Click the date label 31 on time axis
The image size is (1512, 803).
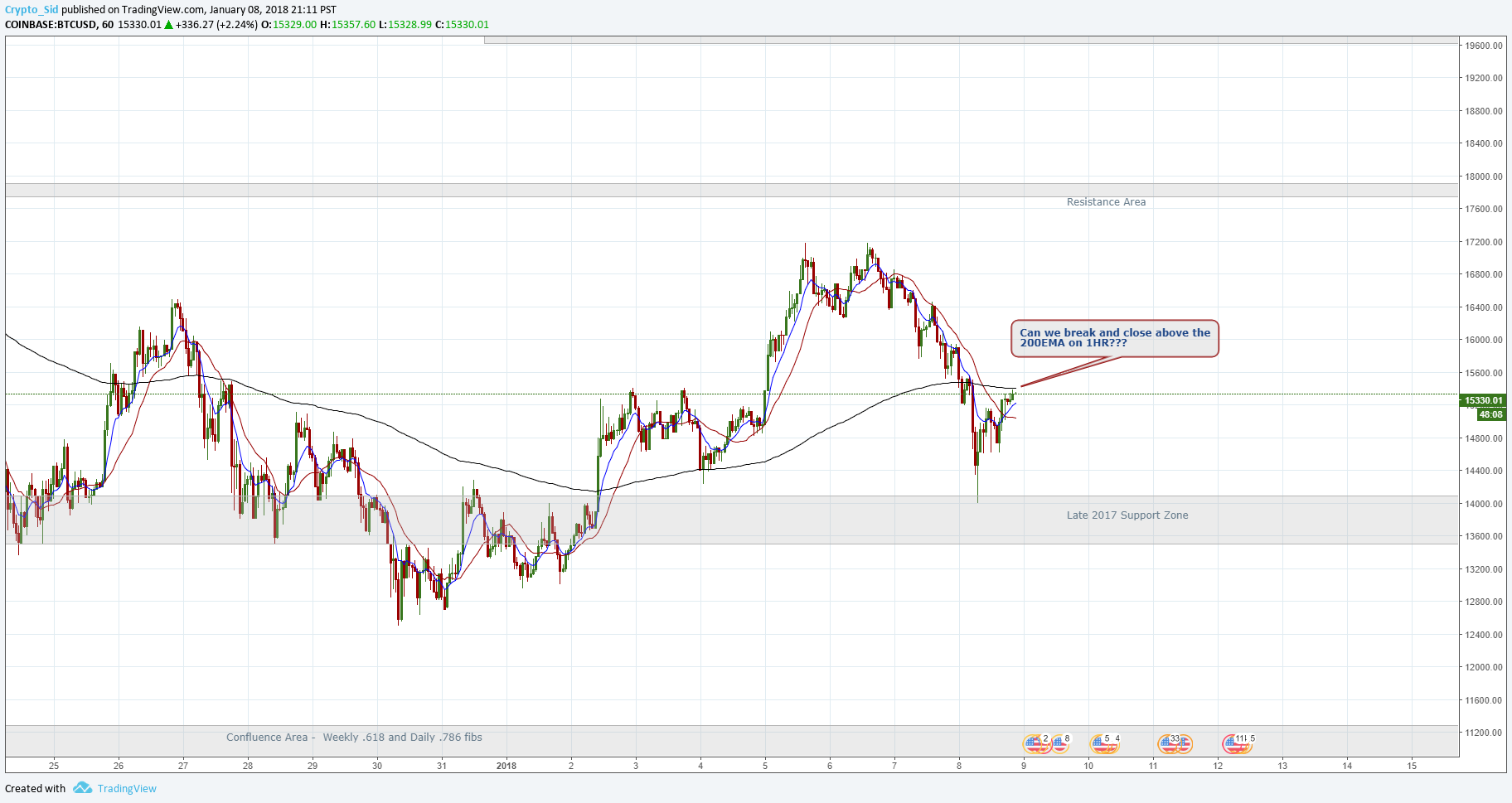(x=442, y=766)
